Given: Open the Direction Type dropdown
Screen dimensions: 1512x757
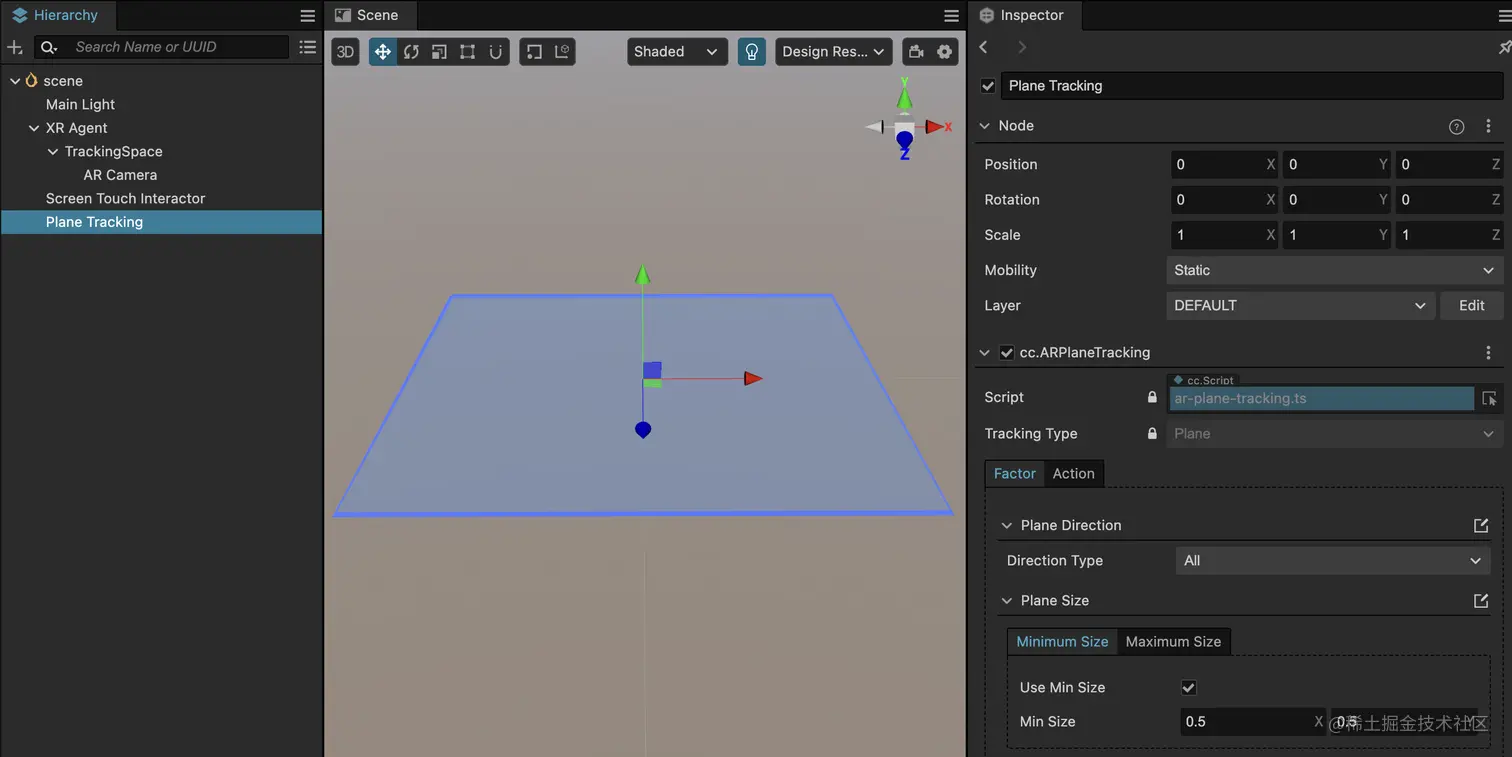Looking at the screenshot, I should (x=1332, y=560).
